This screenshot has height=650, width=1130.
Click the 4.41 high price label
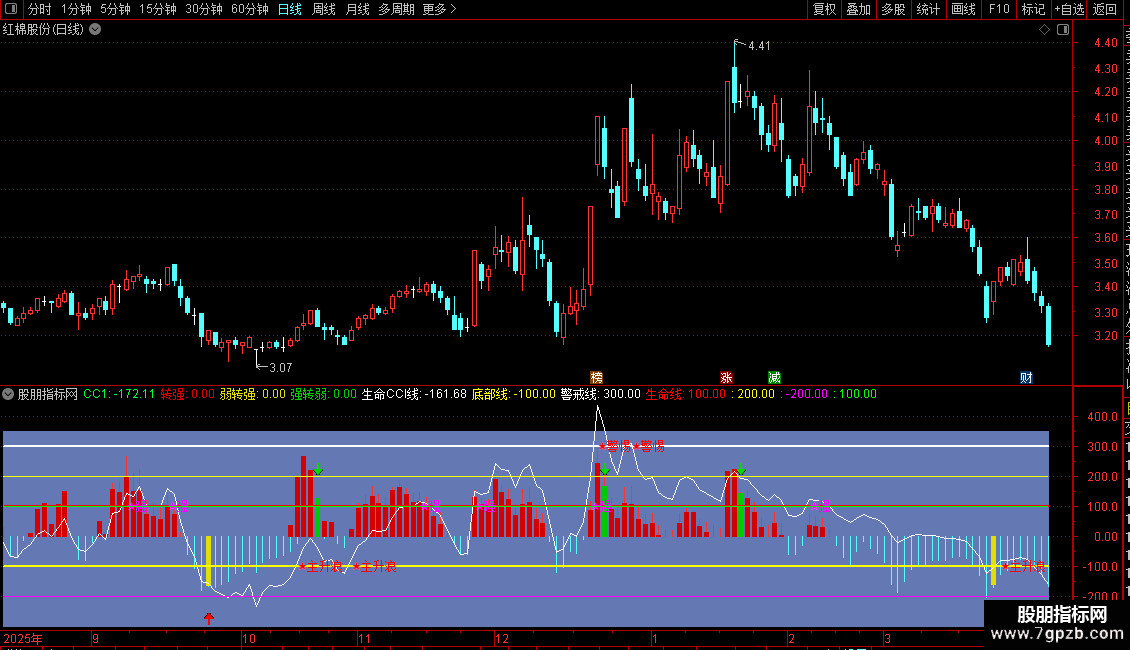[759, 46]
